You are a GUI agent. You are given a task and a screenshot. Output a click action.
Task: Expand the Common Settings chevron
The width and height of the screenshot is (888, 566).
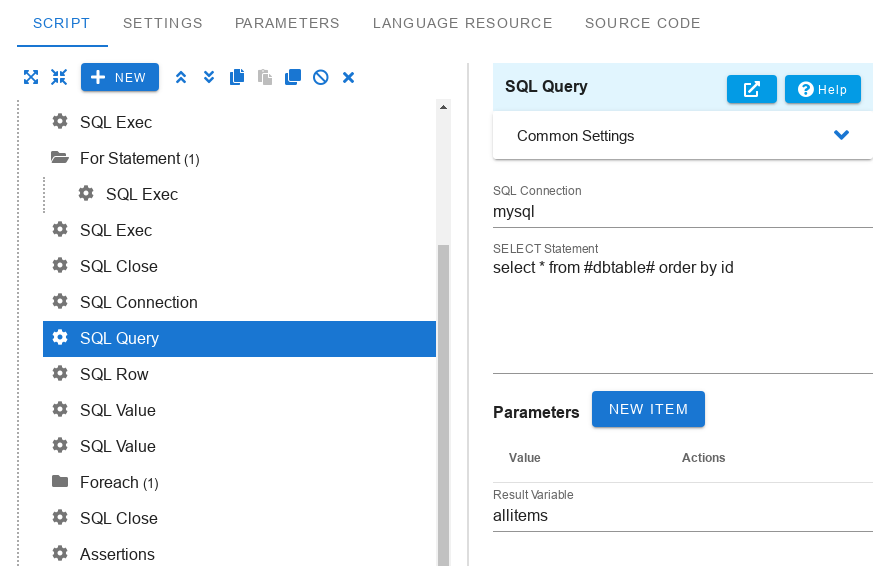841,135
